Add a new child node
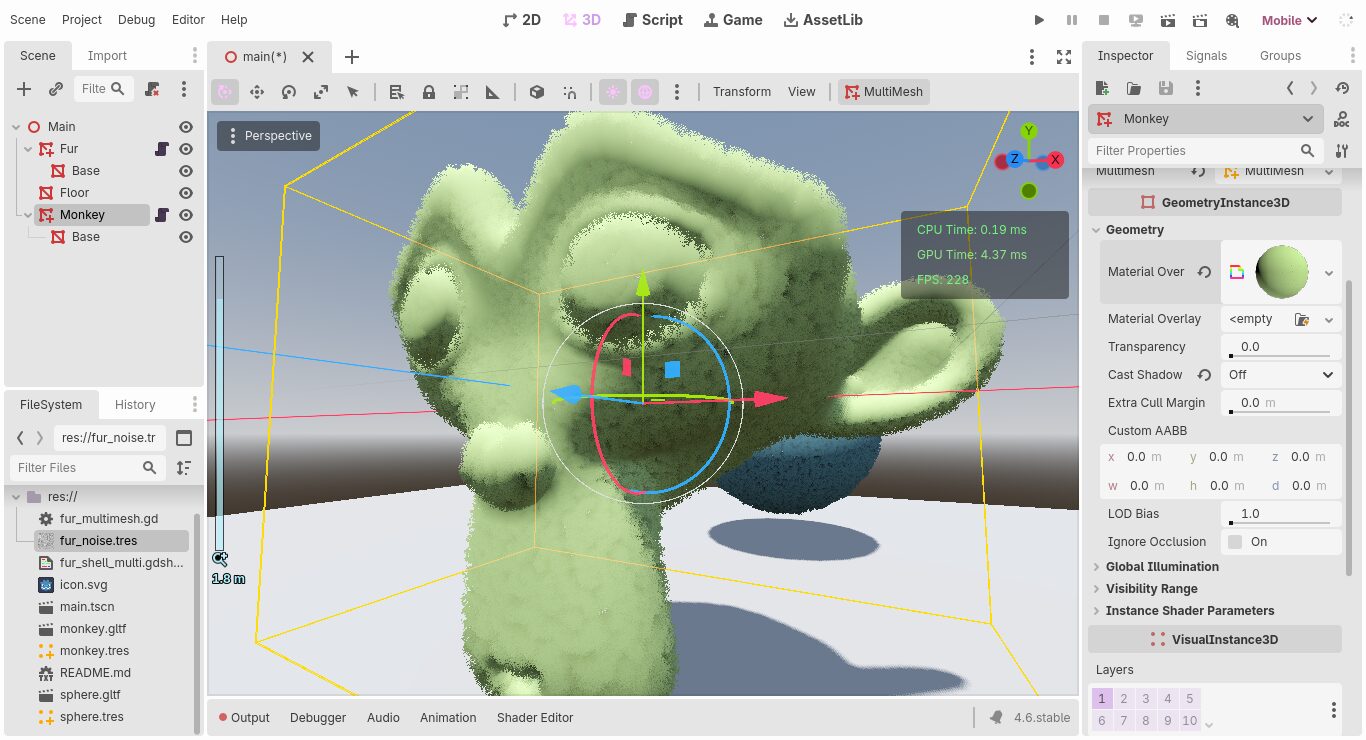 click(24, 89)
